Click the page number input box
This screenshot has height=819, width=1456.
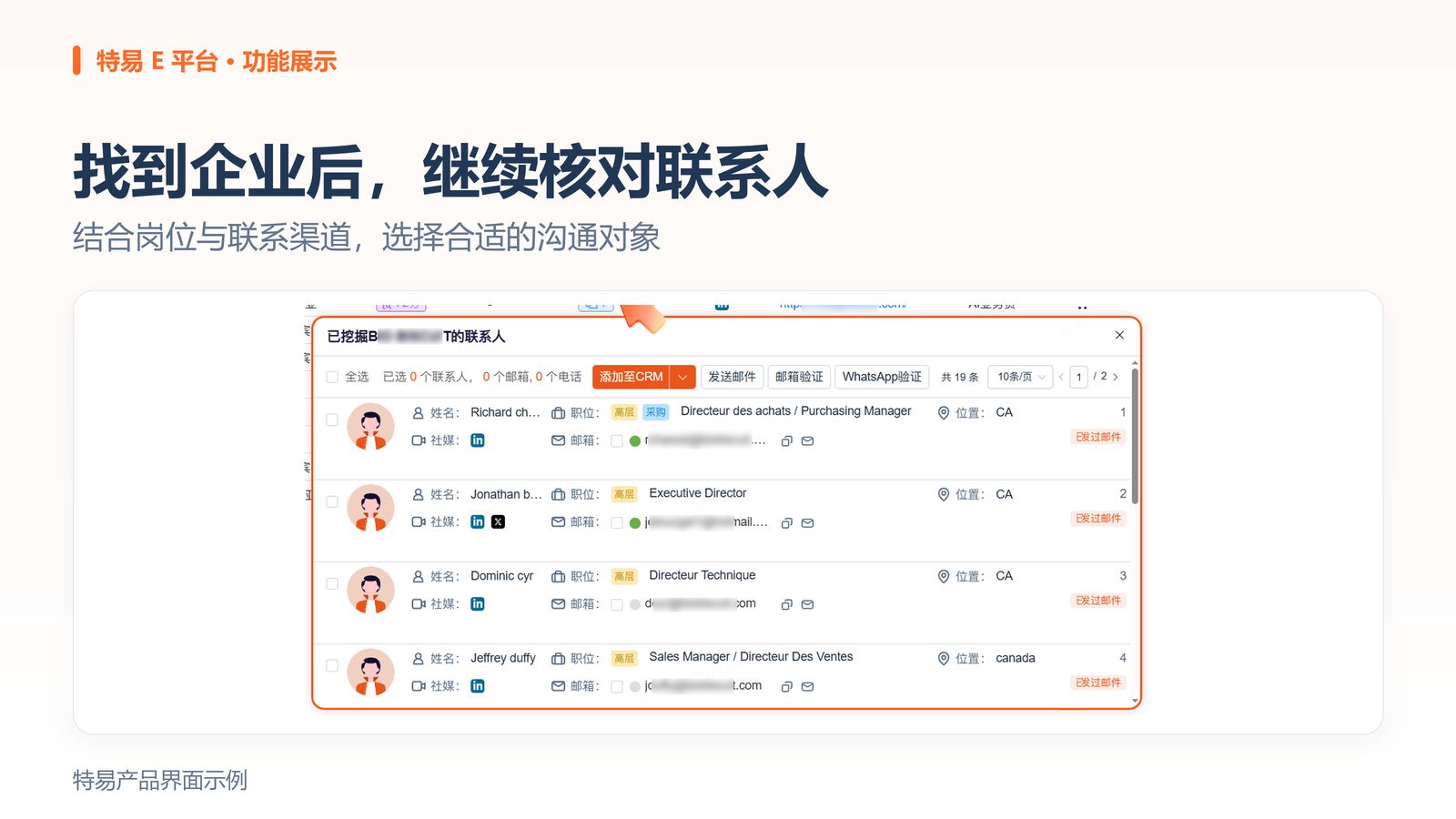click(1079, 377)
